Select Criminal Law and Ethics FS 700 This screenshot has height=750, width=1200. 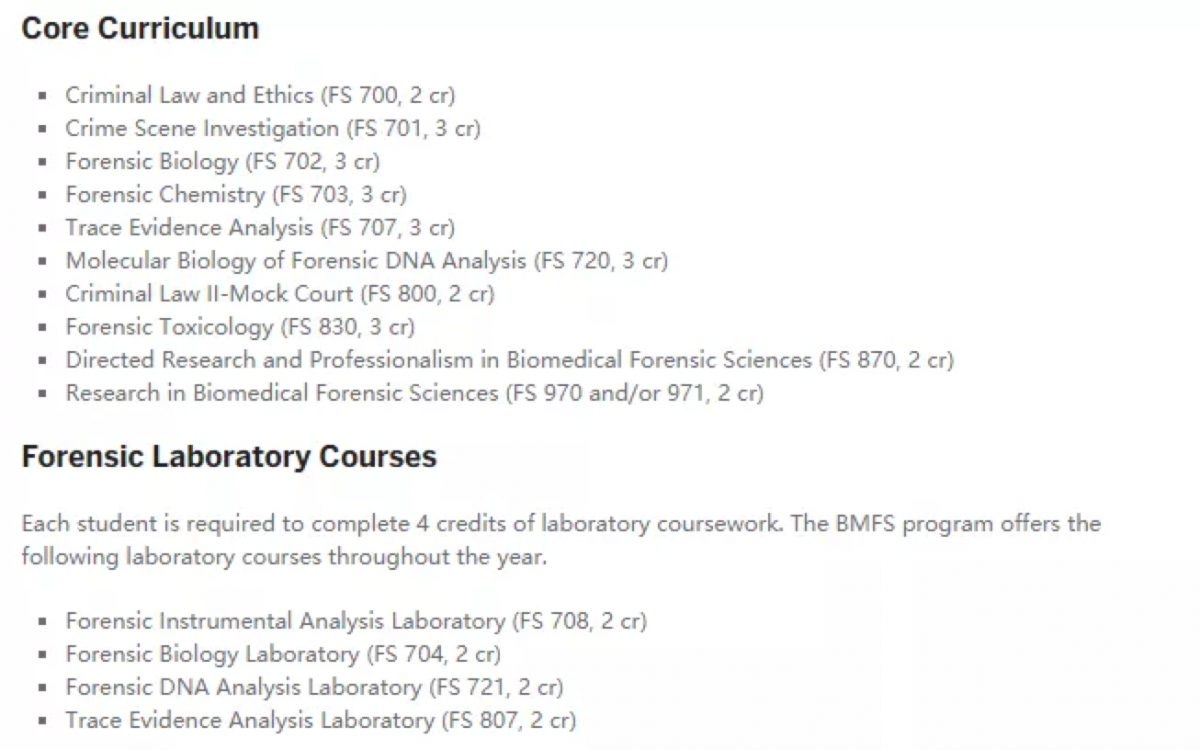[x=260, y=96]
